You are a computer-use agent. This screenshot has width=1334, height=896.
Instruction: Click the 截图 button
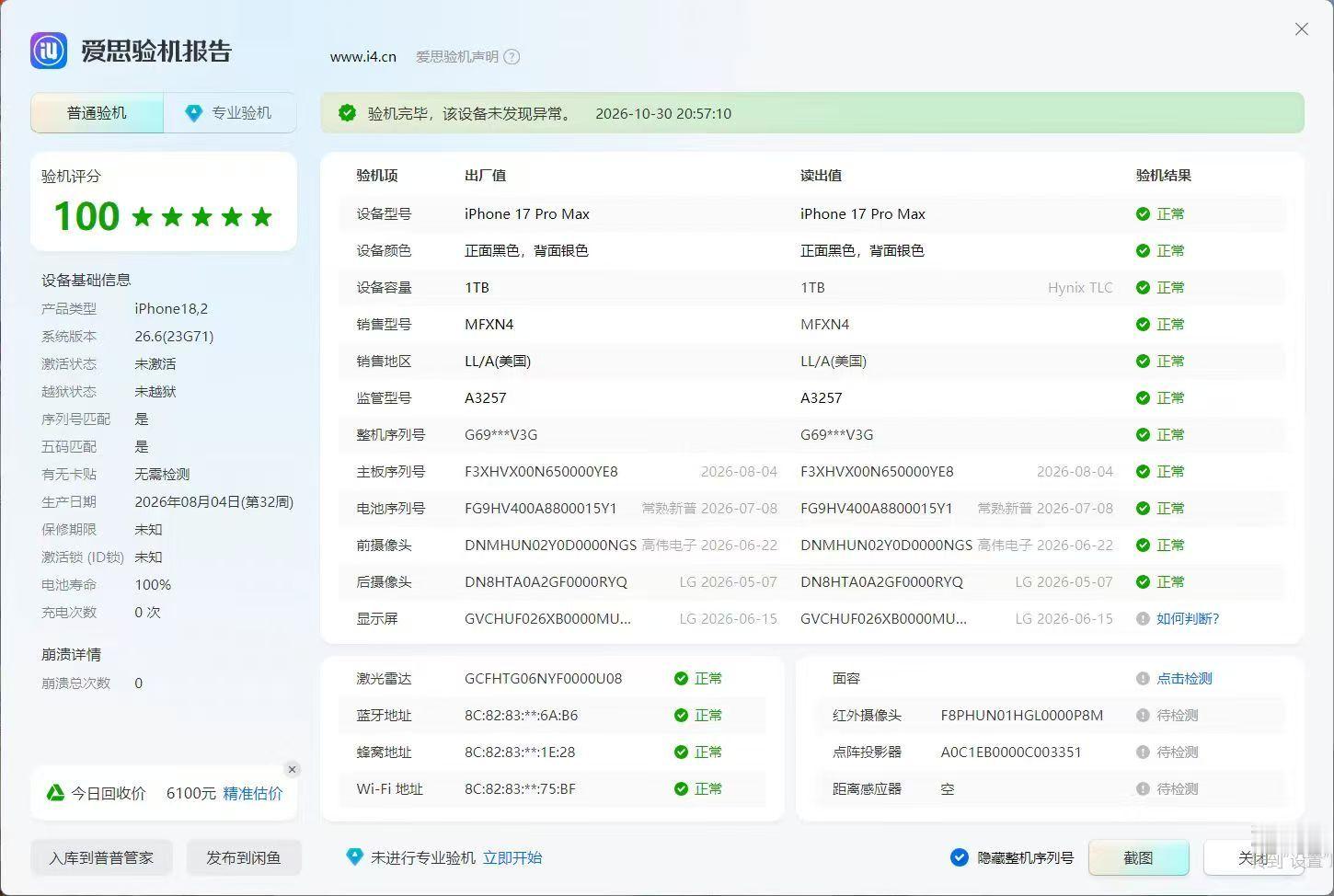tap(1139, 857)
